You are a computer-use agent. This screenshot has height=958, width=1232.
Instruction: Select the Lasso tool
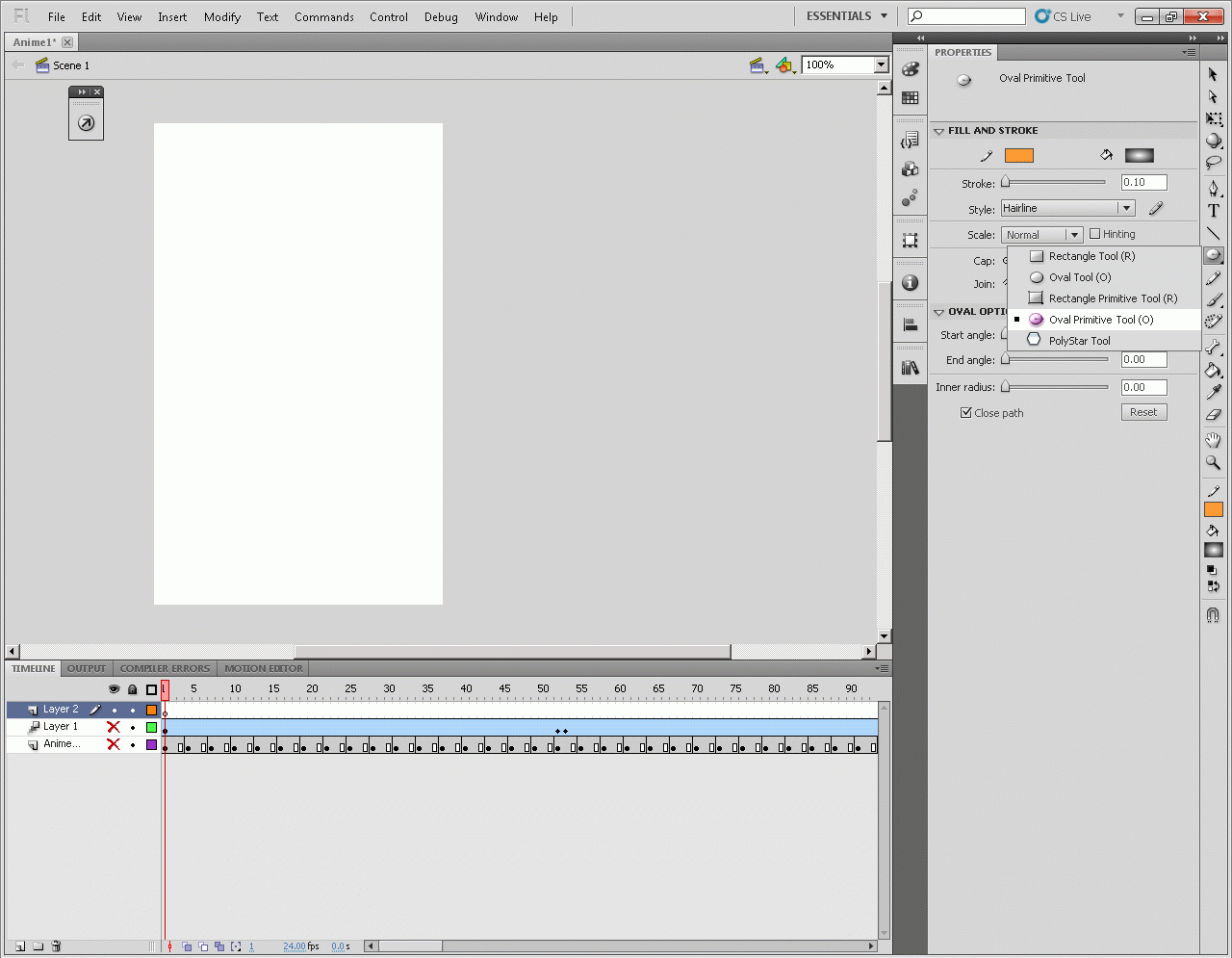pos(1213,162)
